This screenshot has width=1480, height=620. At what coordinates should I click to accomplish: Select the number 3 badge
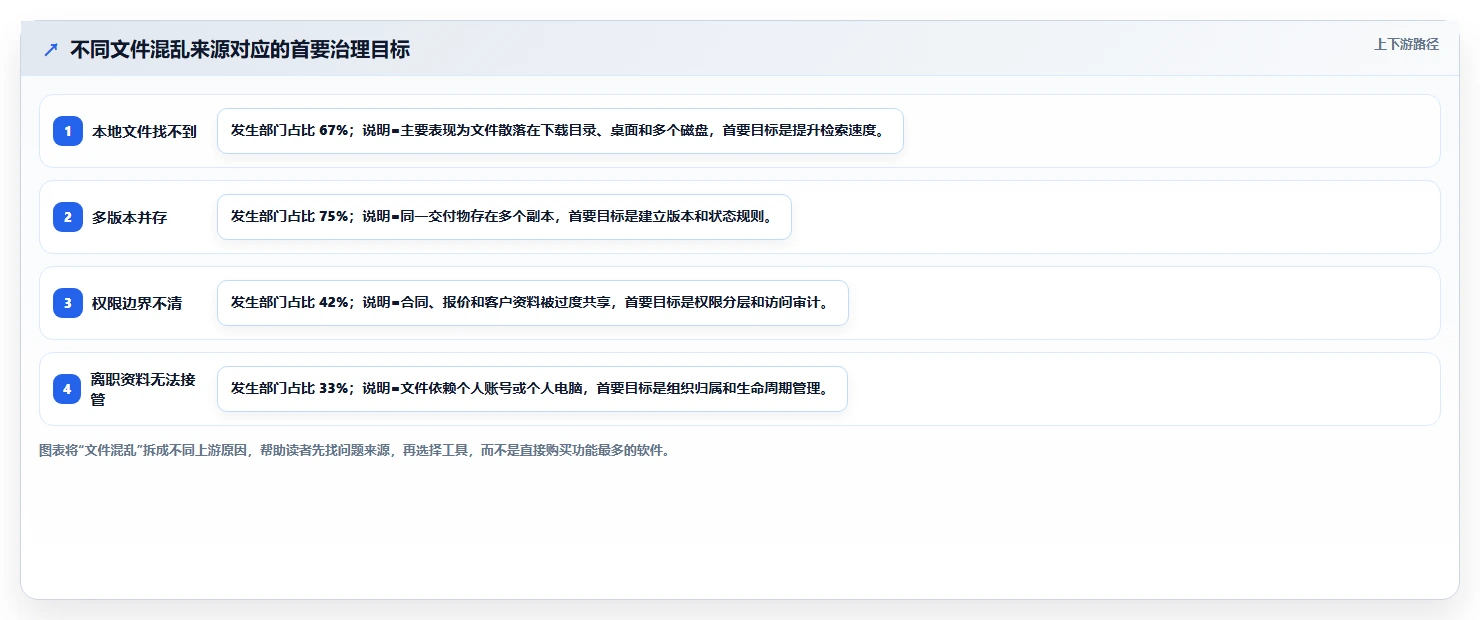[x=68, y=303]
